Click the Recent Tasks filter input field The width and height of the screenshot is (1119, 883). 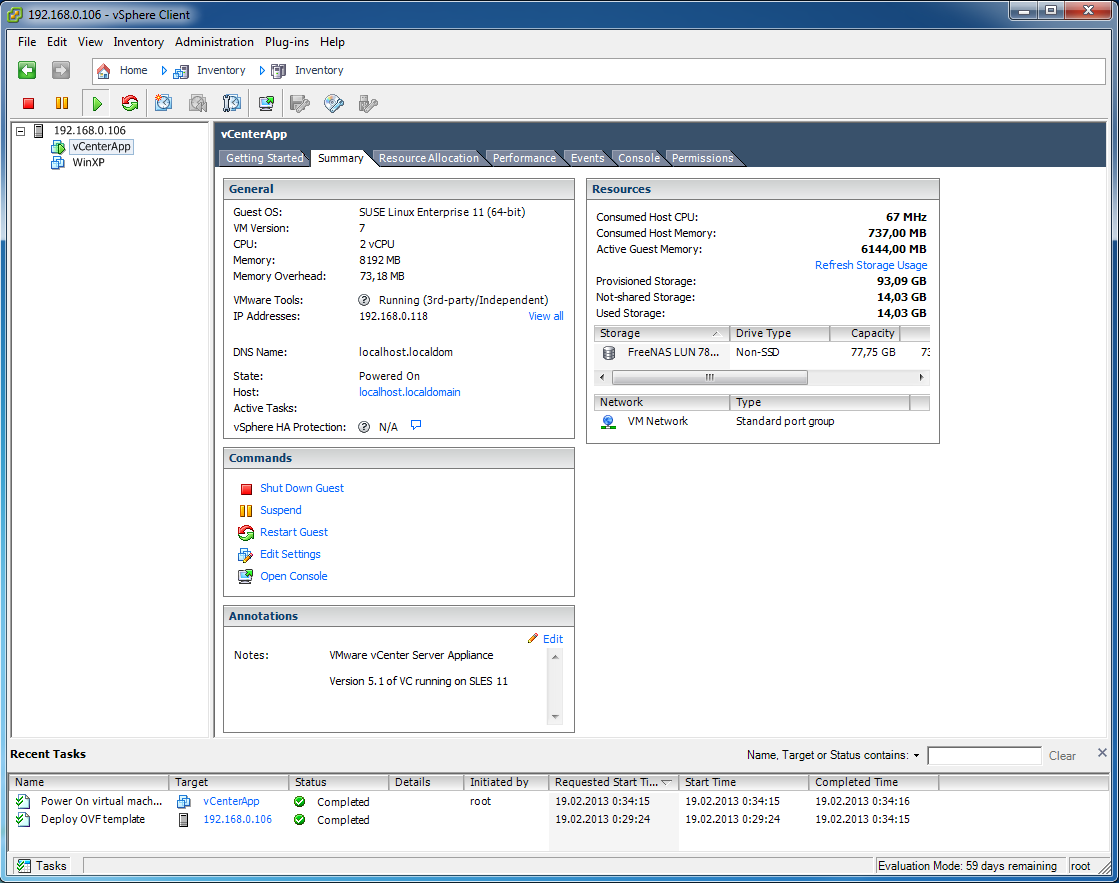pyautogui.click(x=984, y=756)
